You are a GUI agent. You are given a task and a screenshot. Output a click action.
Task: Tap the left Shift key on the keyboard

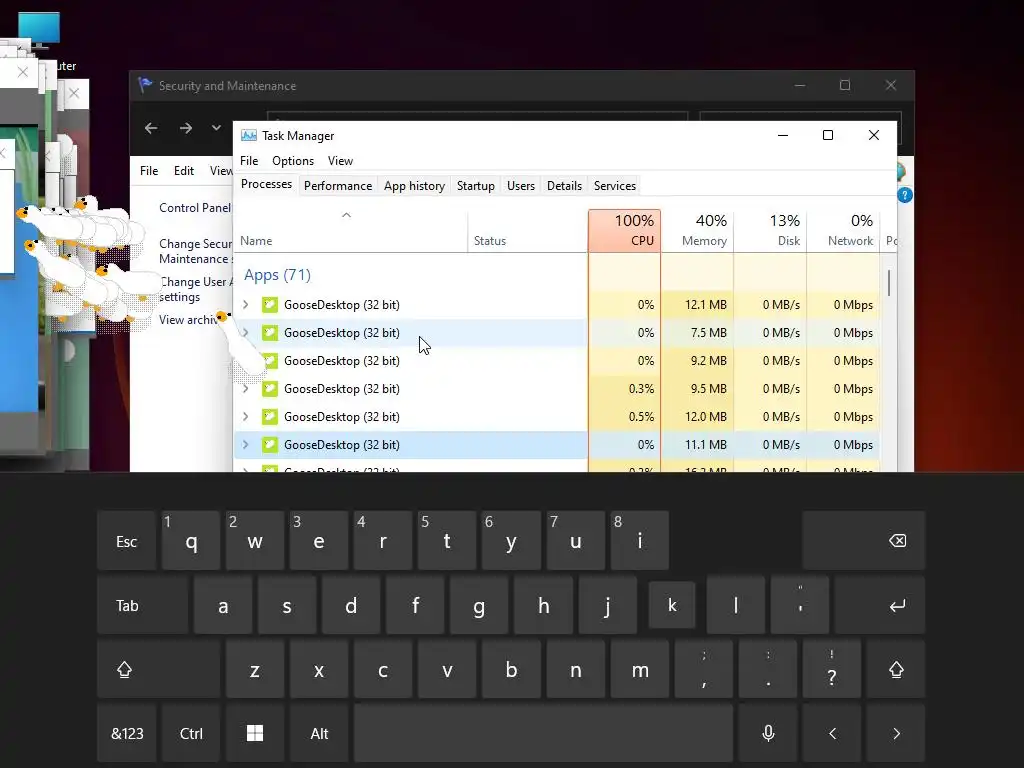tap(159, 669)
